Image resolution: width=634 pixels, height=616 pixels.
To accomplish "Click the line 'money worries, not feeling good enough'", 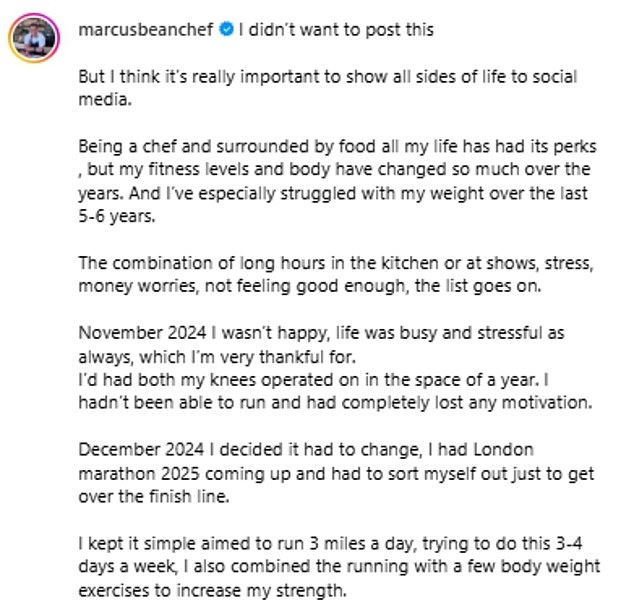I will tap(310, 286).
